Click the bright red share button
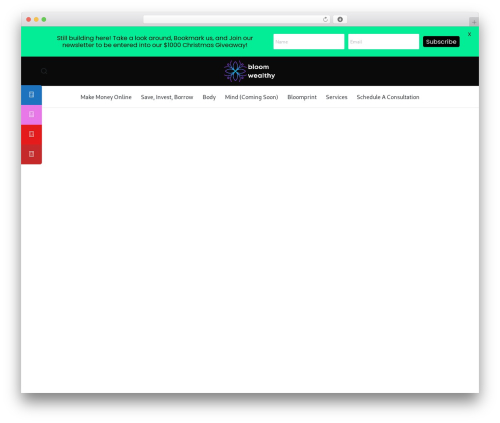The width and height of the screenshot is (500, 423). point(31,134)
